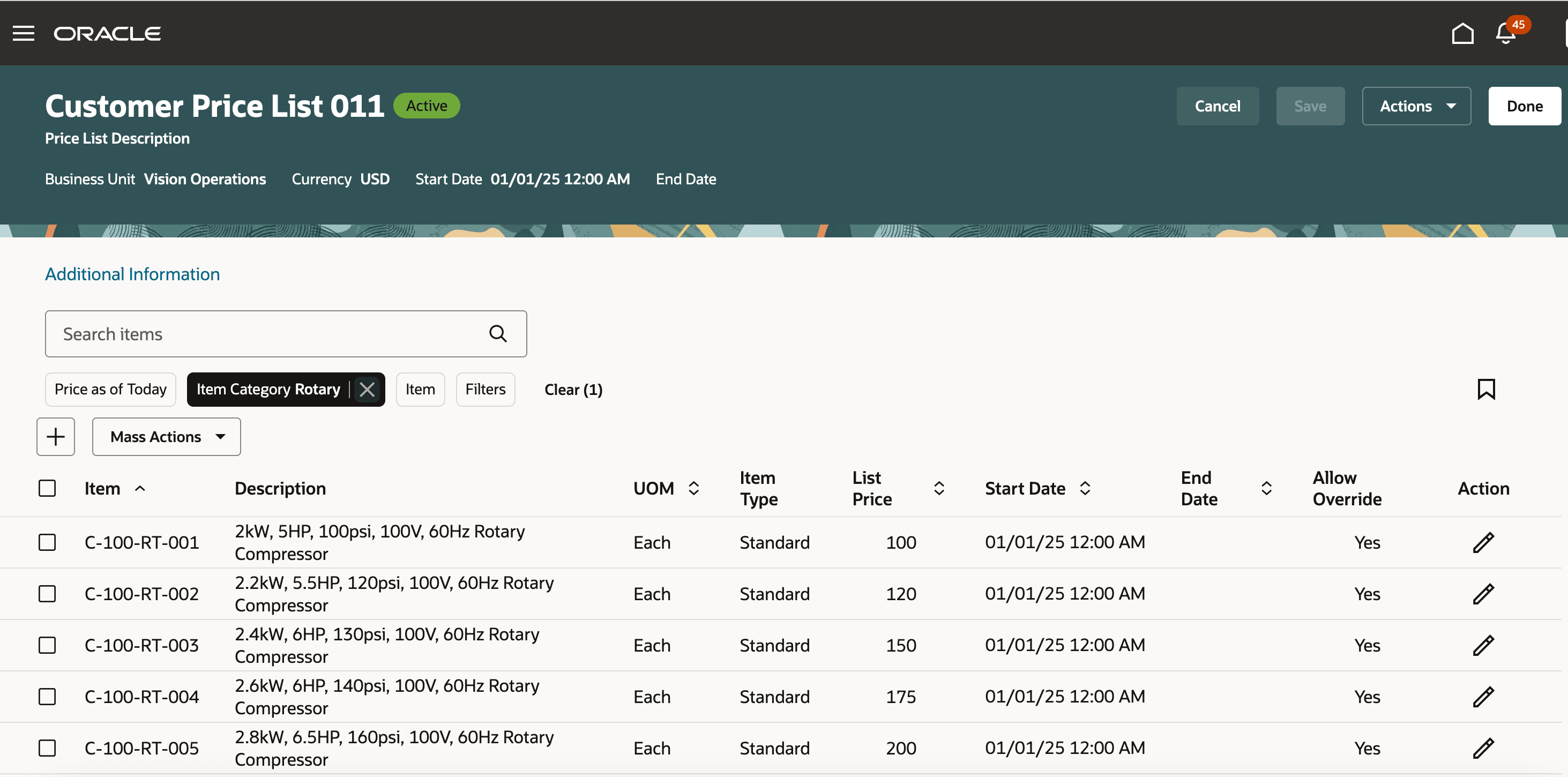Edit row C-100-RT-004 with pencil icon
1568x777 pixels.
pos(1483,697)
